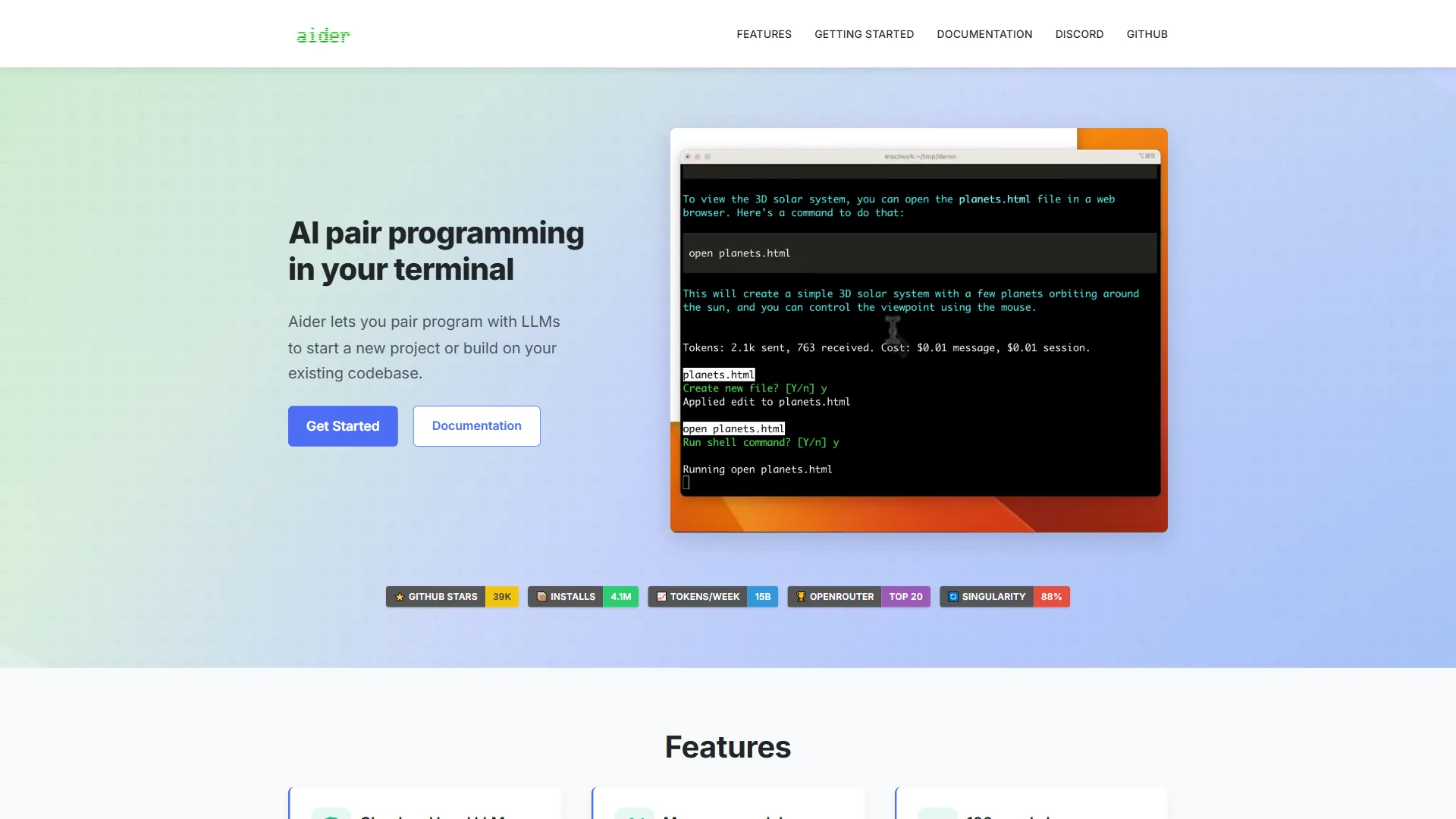Click the Features section heading

[x=728, y=747]
